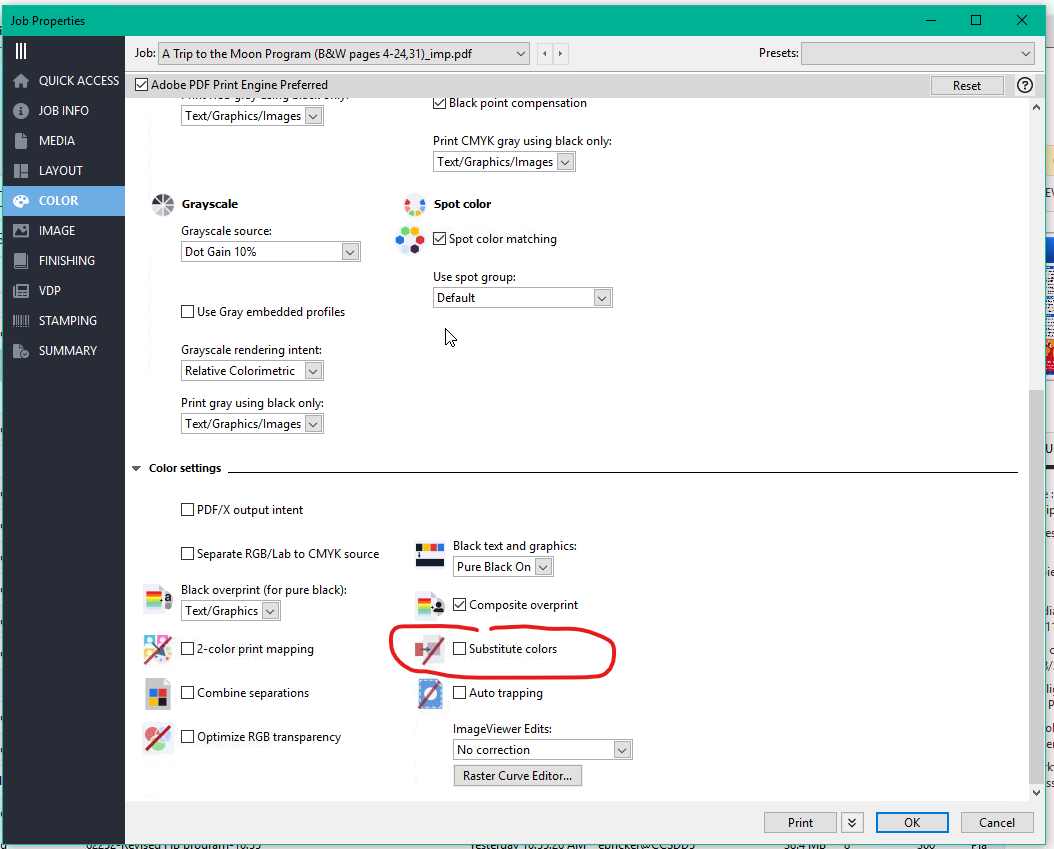The height and width of the screenshot is (849, 1054).
Task: Click the Optimize RGB transparency icon
Action: pyautogui.click(x=158, y=737)
